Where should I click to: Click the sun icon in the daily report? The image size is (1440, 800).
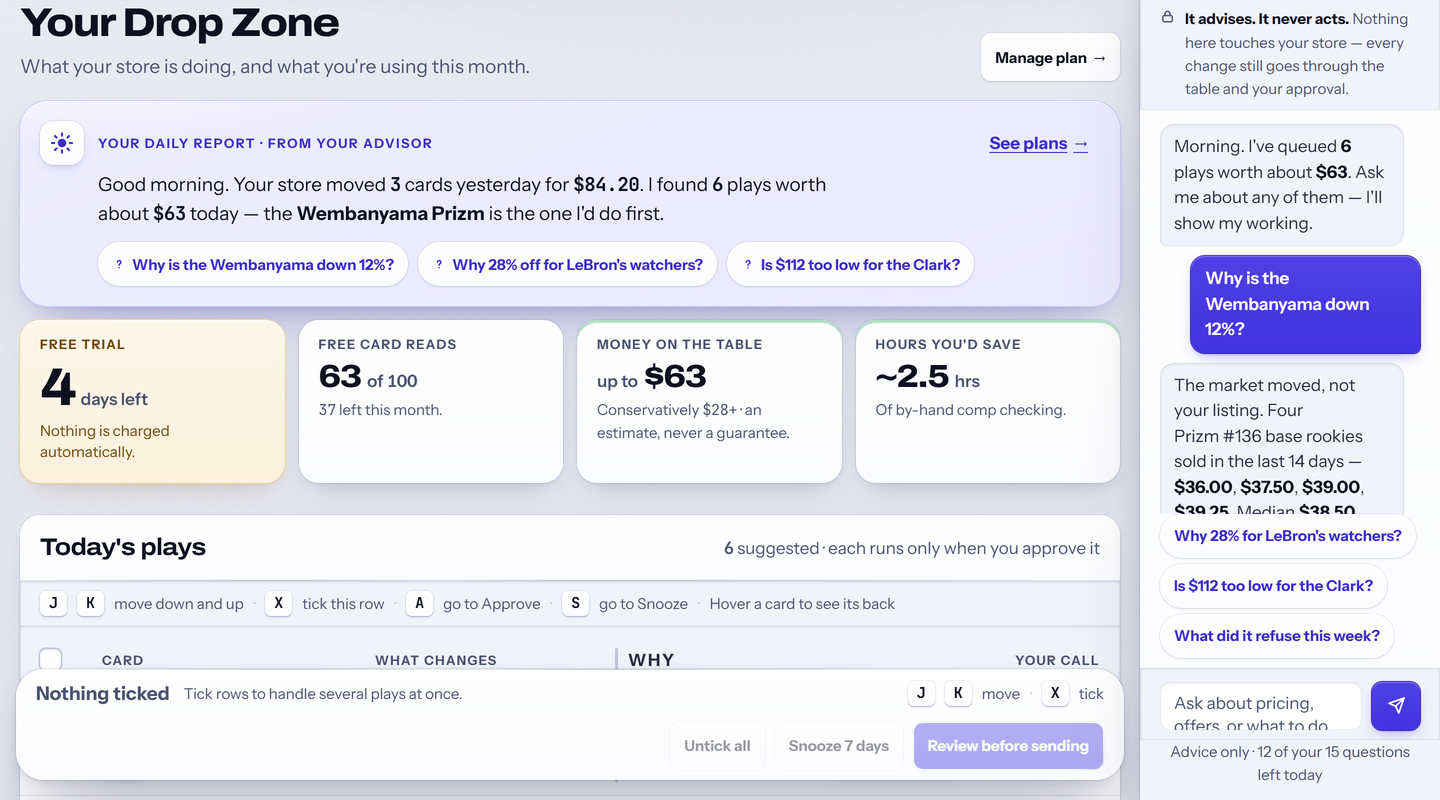(x=62, y=143)
